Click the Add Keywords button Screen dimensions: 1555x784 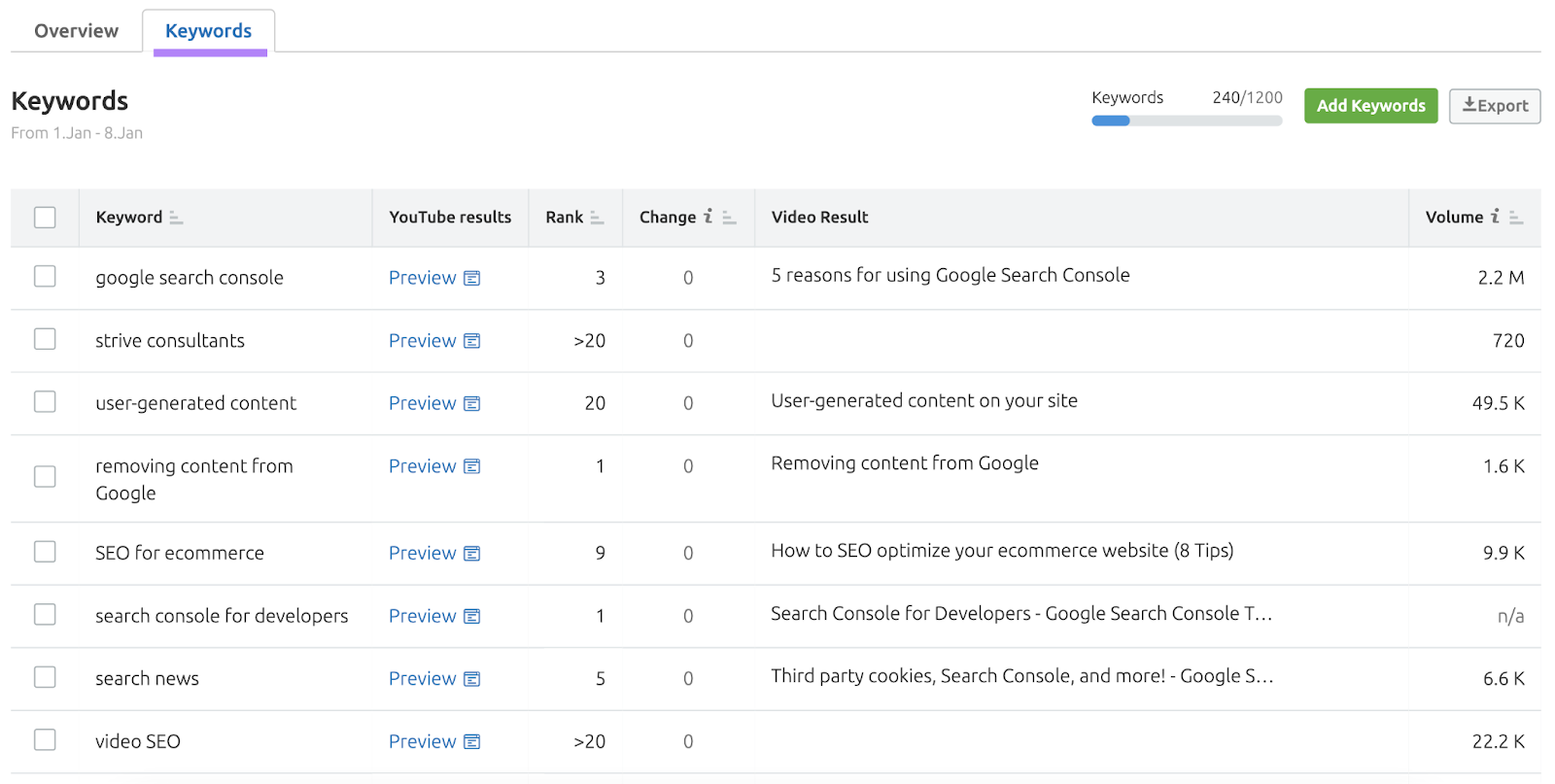coord(1370,106)
